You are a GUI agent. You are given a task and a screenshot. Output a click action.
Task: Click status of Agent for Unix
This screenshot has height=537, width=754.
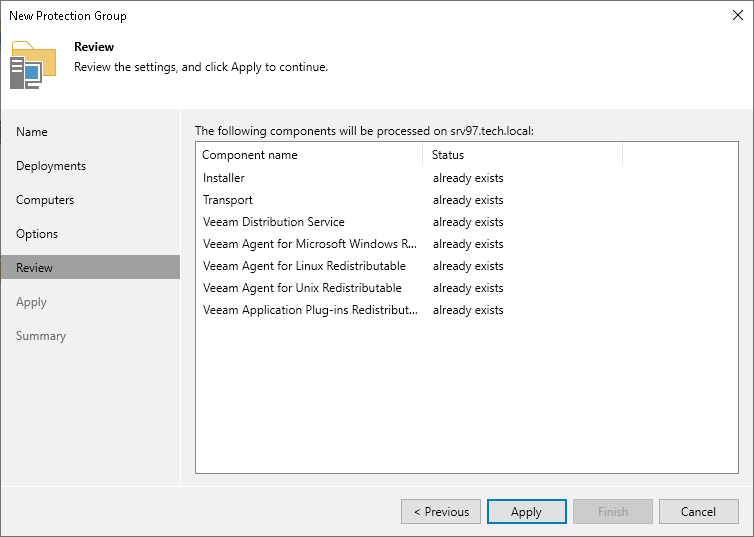468,288
